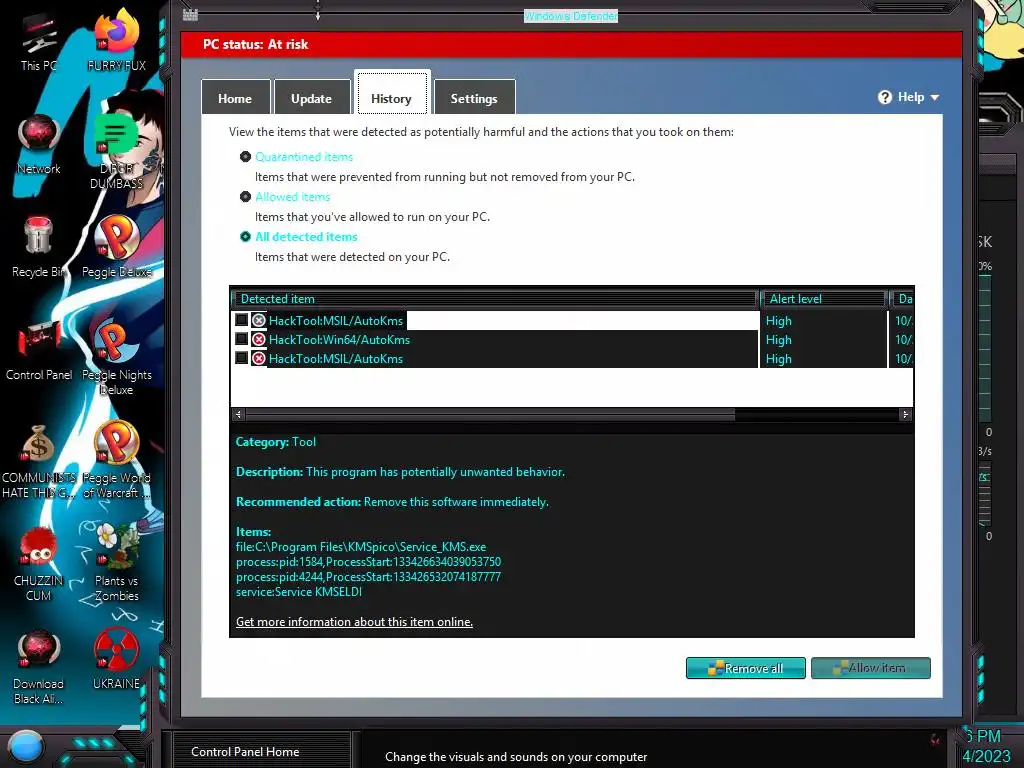Viewport: 1024px width, 768px height.
Task: Click file path Service_KMS.exe item text
Action: click(361, 547)
